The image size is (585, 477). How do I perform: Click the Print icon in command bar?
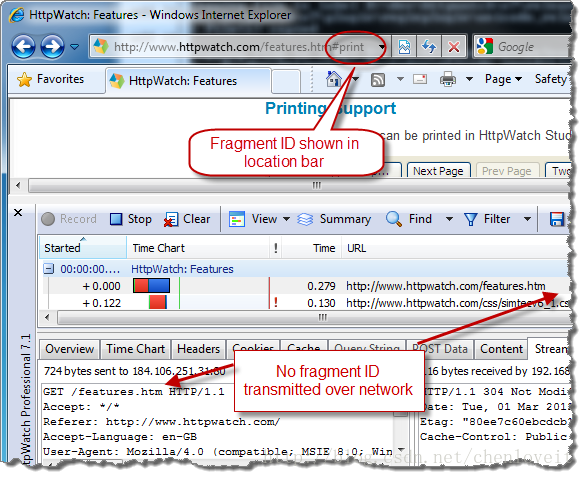point(448,79)
